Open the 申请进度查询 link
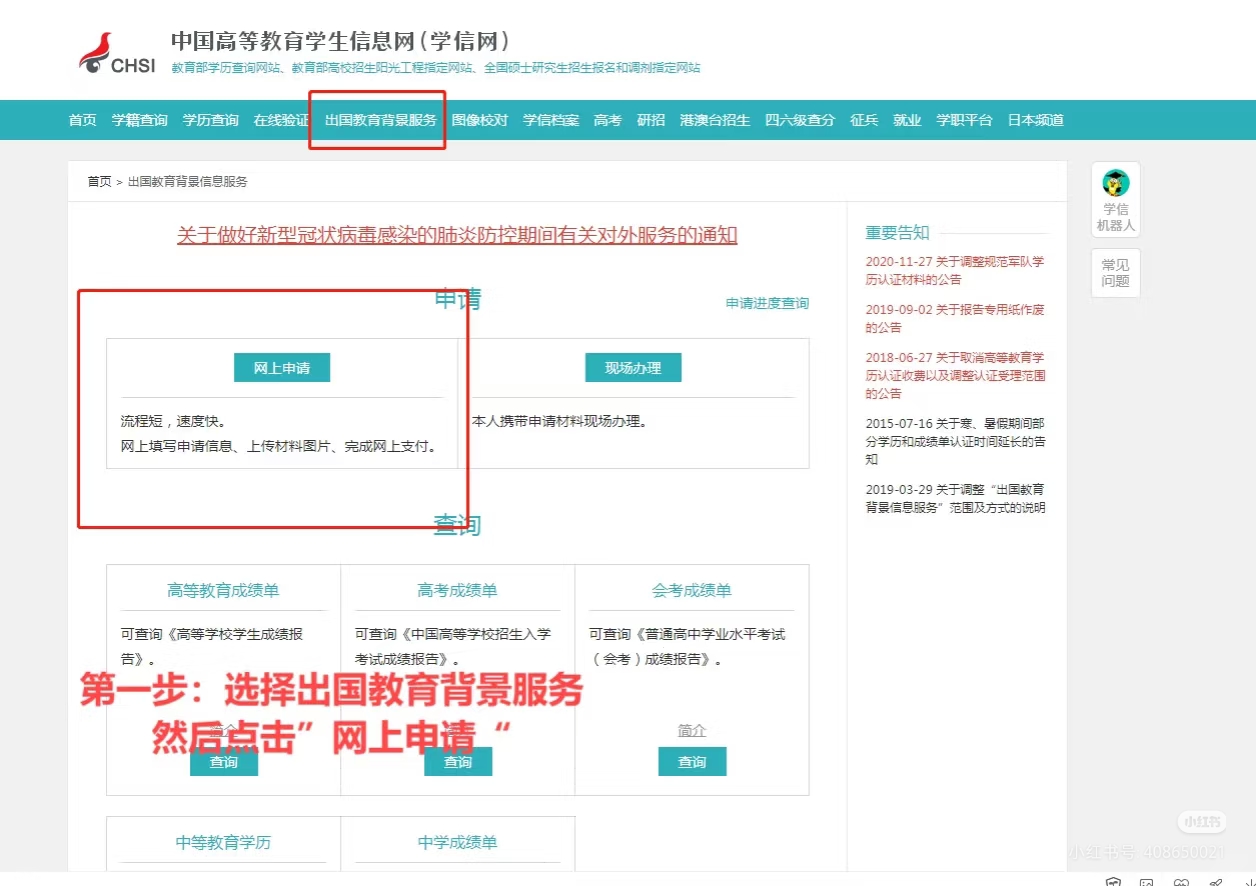The height and width of the screenshot is (886, 1256). (767, 303)
